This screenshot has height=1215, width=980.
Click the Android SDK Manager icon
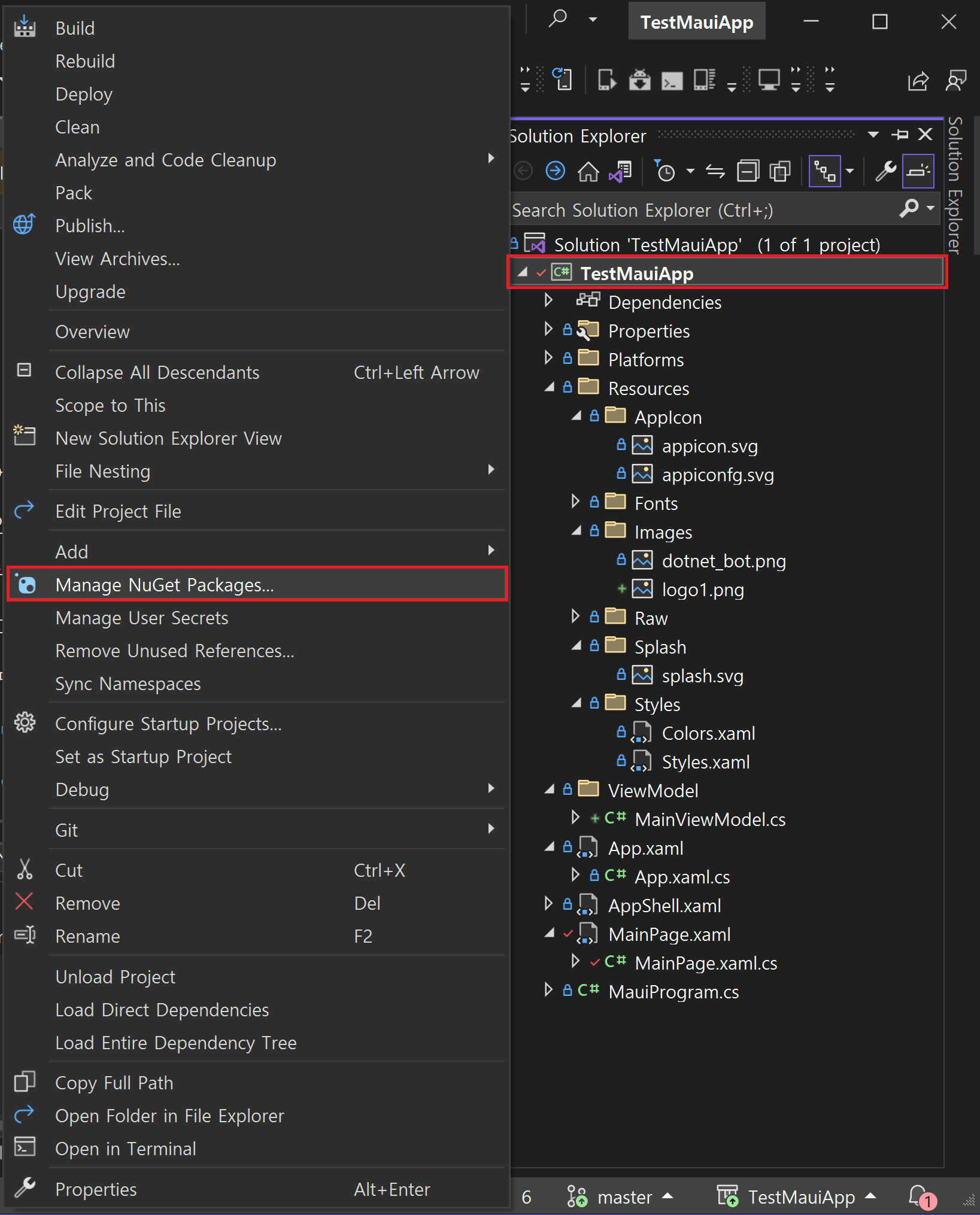click(x=639, y=80)
